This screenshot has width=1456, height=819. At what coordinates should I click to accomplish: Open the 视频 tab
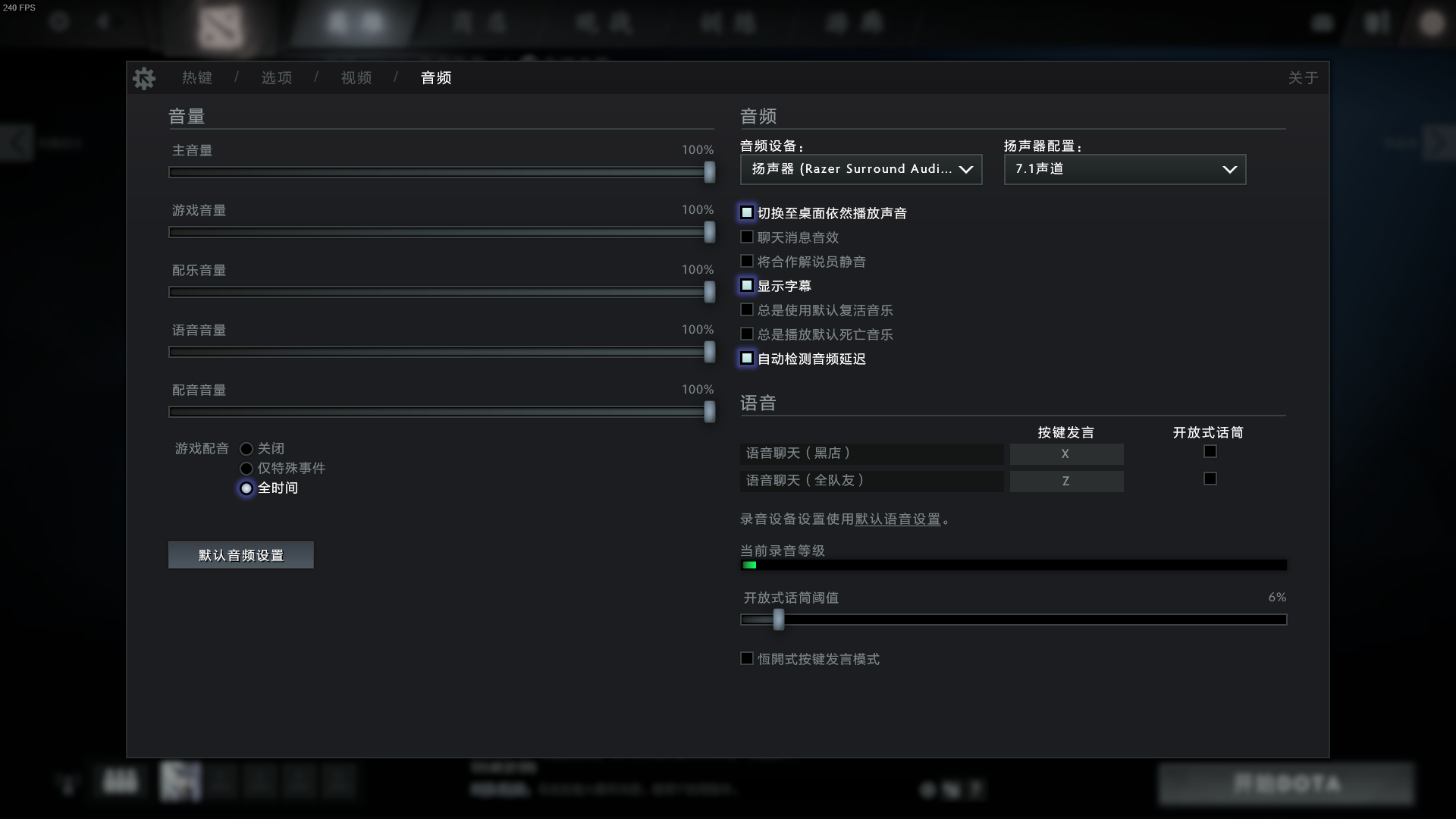tap(356, 78)
